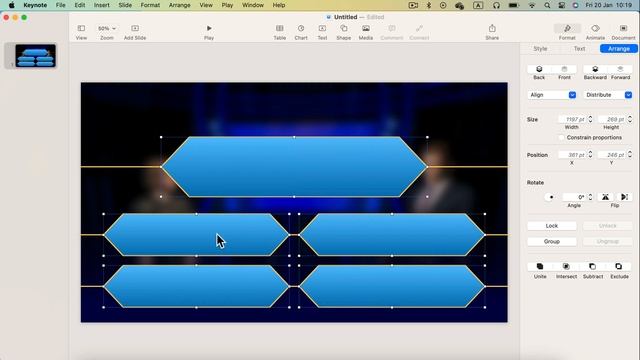Switch to the Text tab
The height and width of the screenshot is (360, 640).
[x=579, y=49]
